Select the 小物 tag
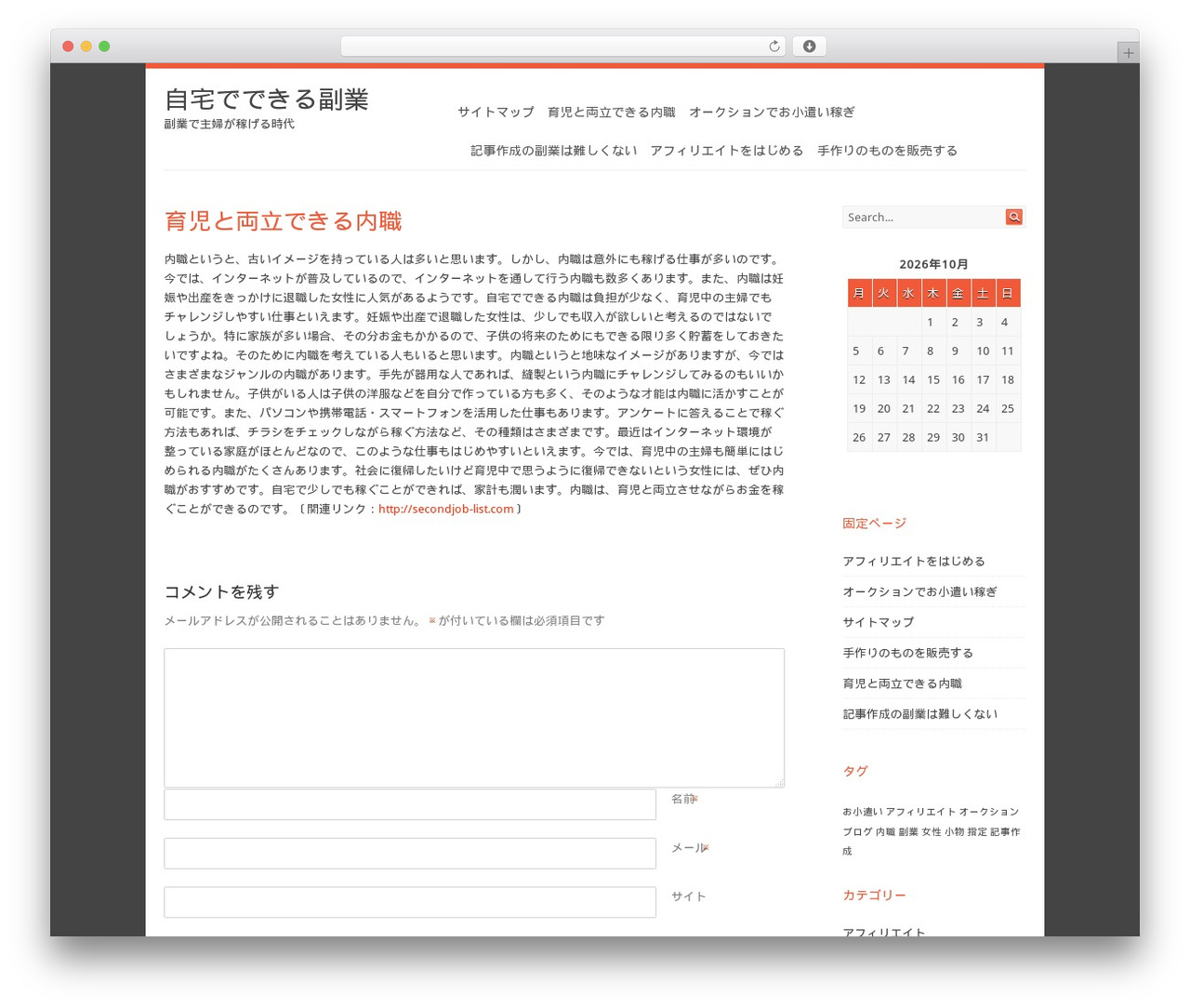The width and height of the screenshot is (1190, 1008). coord(955,832)
